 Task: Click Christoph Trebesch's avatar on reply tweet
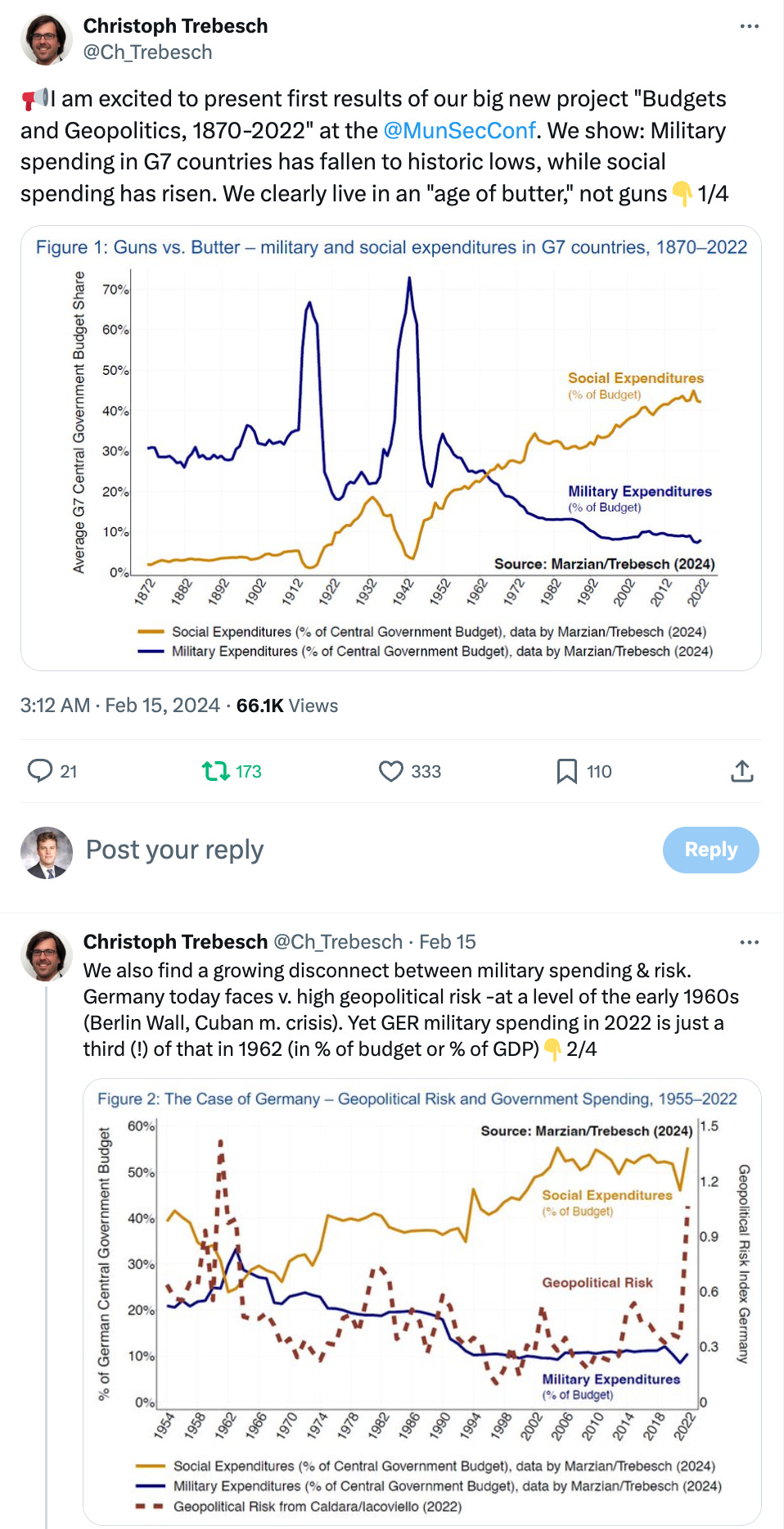pyautogui.click(x=47, y=955)
